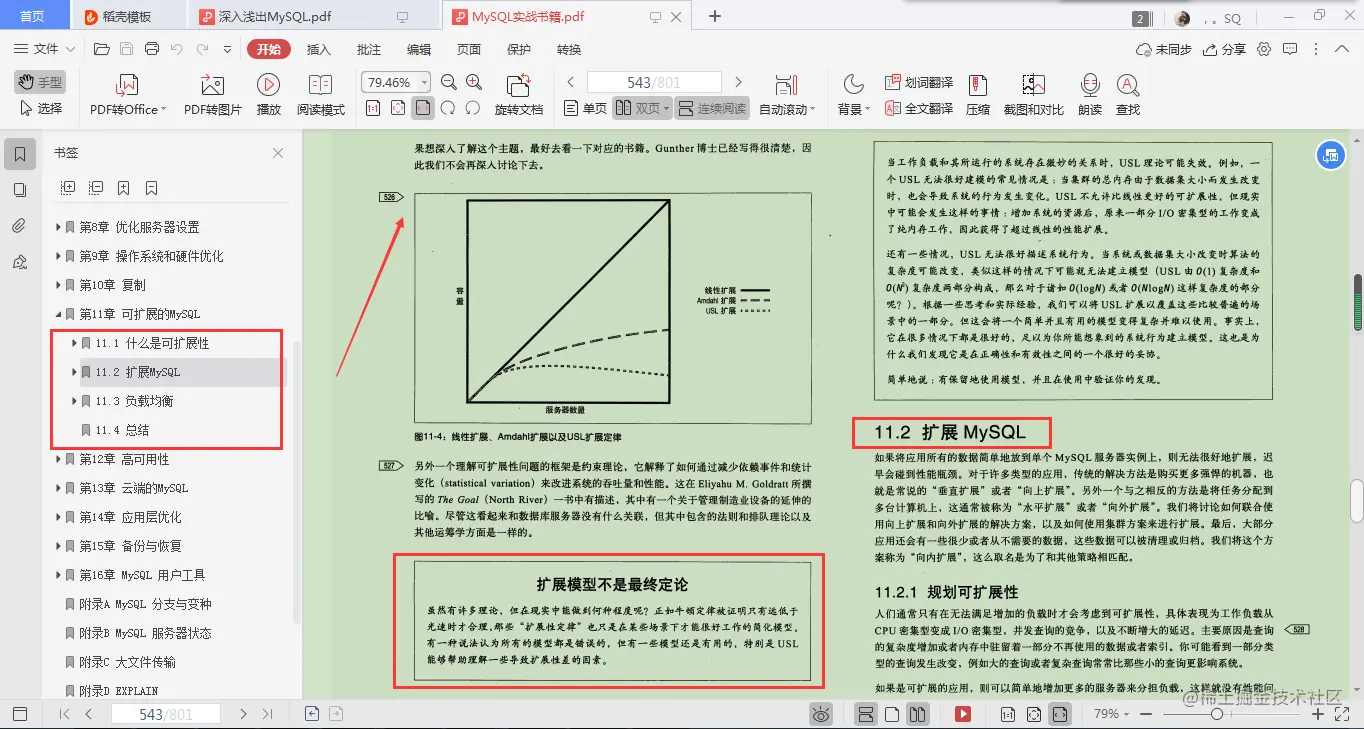
Task: Toggle 双页 two-page view
Action: [641, 108]
